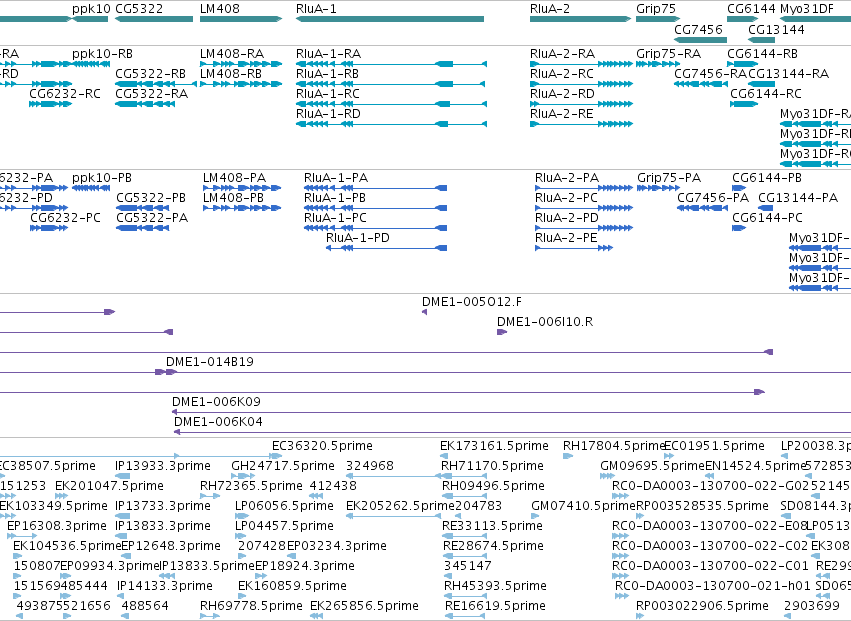The height and width of the screenshot is (621, 851).
Task: Click EST EC36320.5prime
Action: tap(322, 446)
